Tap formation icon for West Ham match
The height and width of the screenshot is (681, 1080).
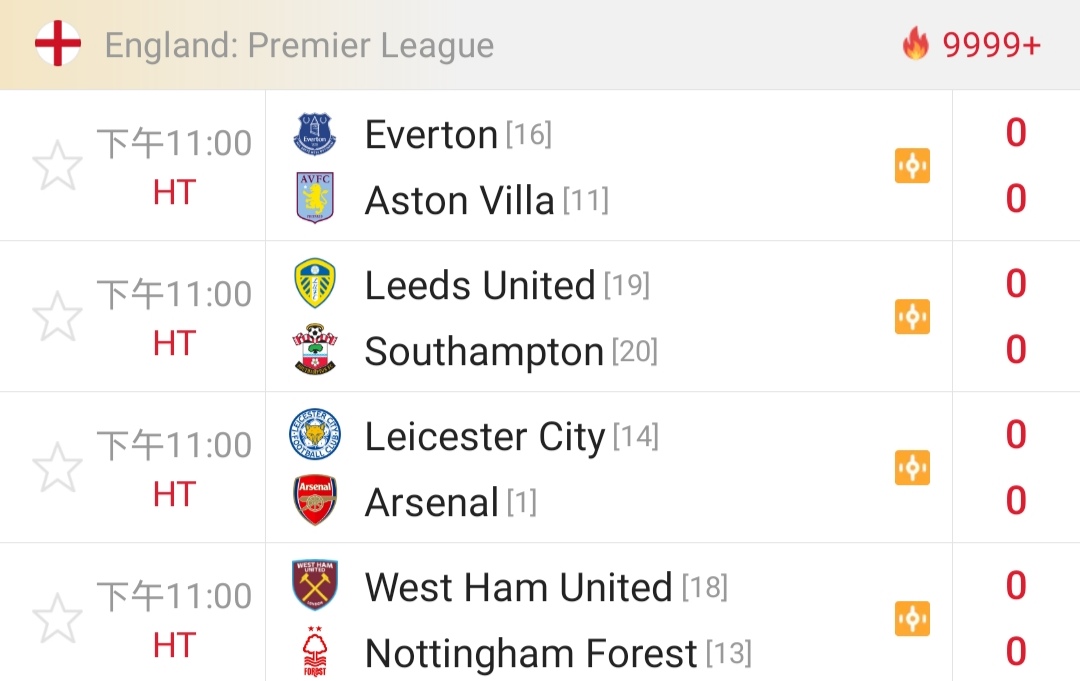pos(912,619)
